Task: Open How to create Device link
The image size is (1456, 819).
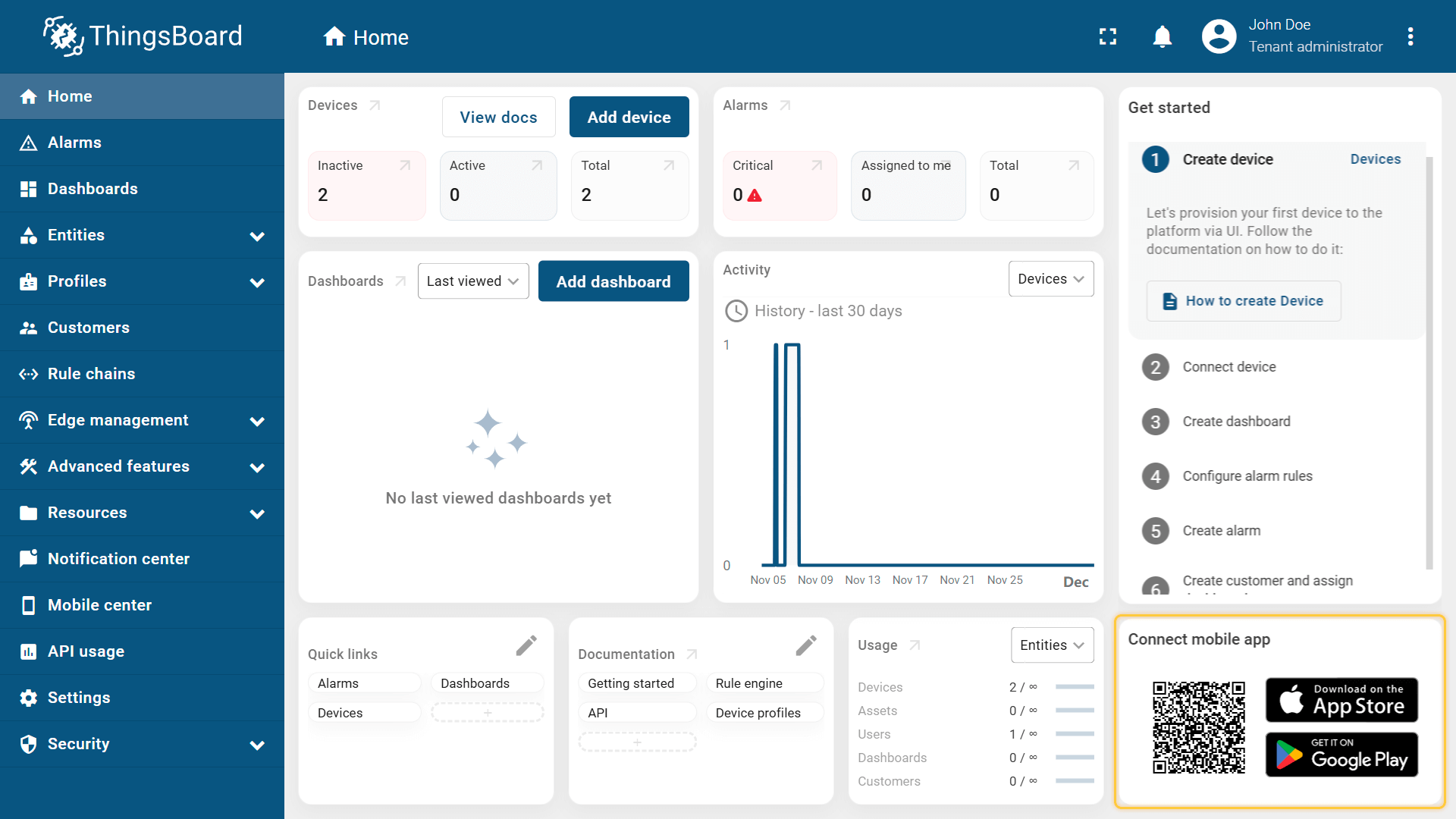Action: click(x=1244, y=301)
